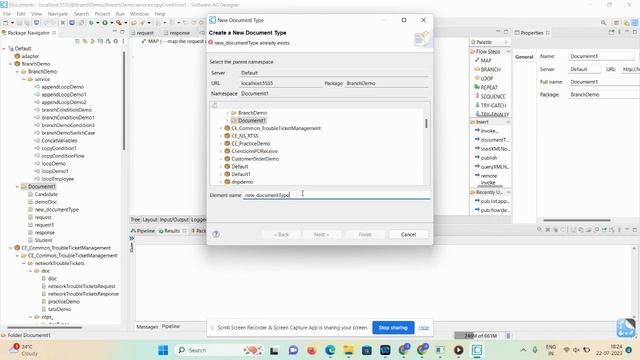Switch to the response editor tab
This screenshot has height=360, width=640.
pyautogui.click(x=177, y=33)
